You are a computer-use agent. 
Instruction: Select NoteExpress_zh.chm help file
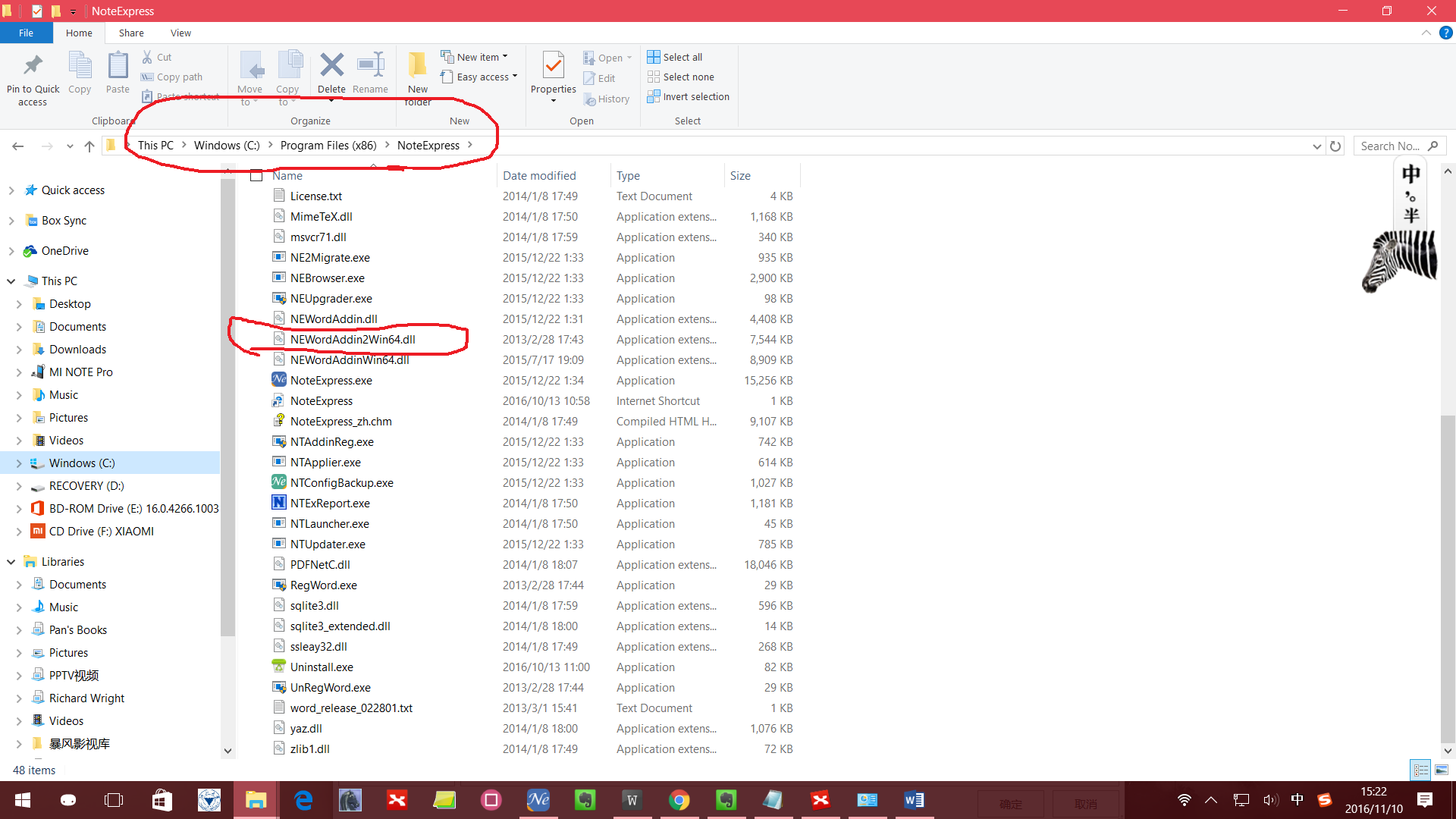[x=340, y=421]
